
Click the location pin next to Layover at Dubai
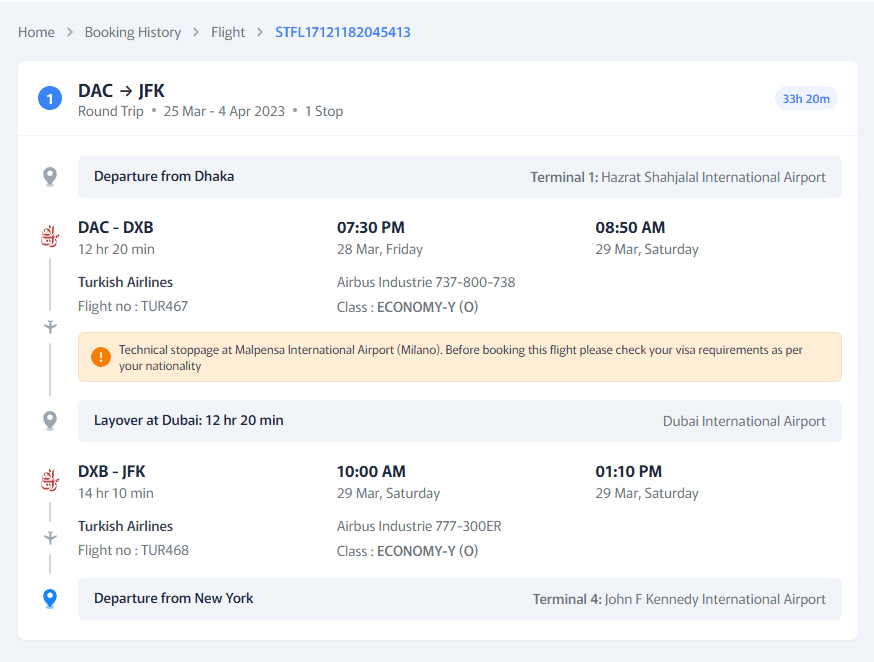pos(50,420)
